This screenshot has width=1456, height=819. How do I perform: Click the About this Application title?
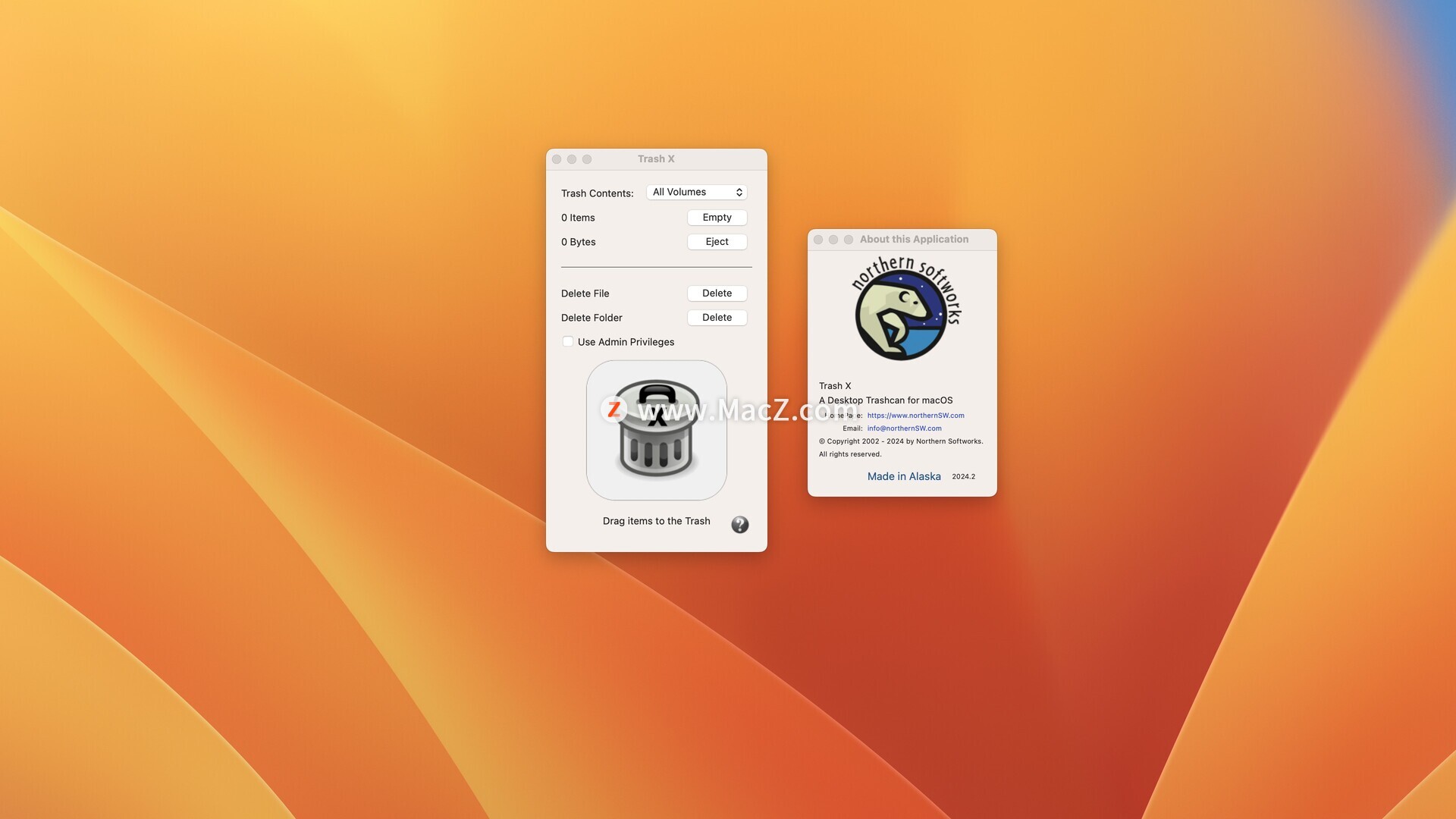pos(914,240)
